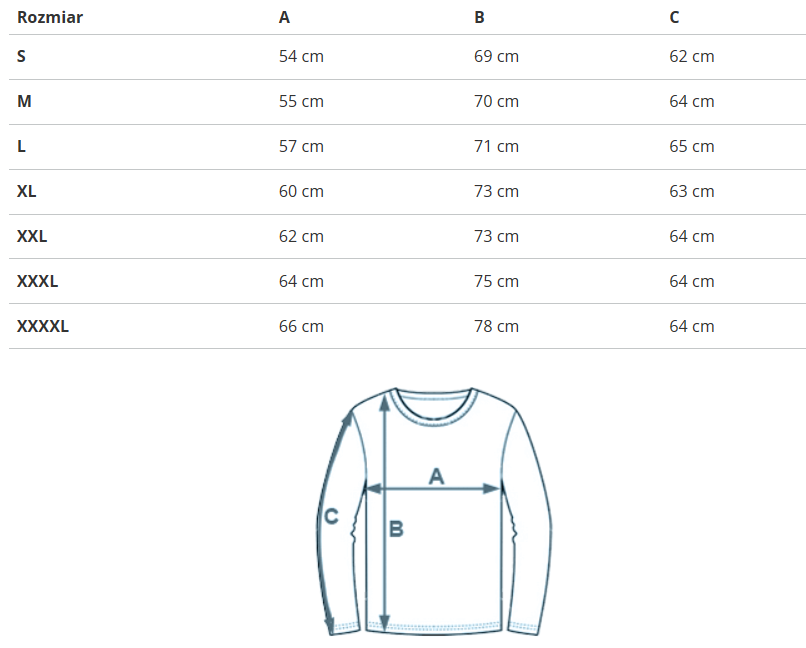Select the XXL size row label
This screenshot has width=806, height=648.
(x=32, y=236)
